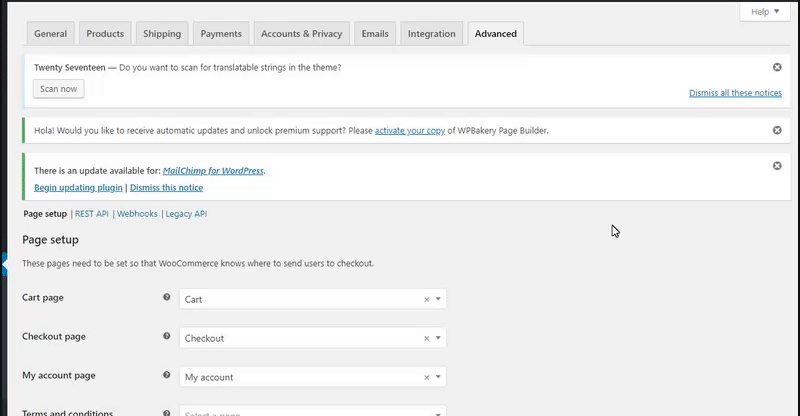Dismiss the MailChimp update notice icon
800x416 pixels.
pyautogui.click(x=777, y=166)
